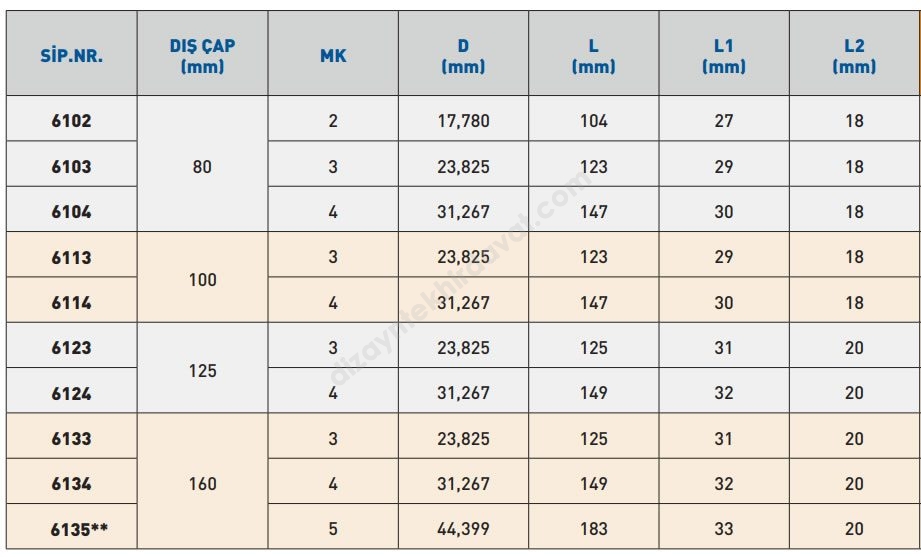Select the 6124 order number cell
The width and height of the screenshot is (921, 557).
[x=72, y=393]
